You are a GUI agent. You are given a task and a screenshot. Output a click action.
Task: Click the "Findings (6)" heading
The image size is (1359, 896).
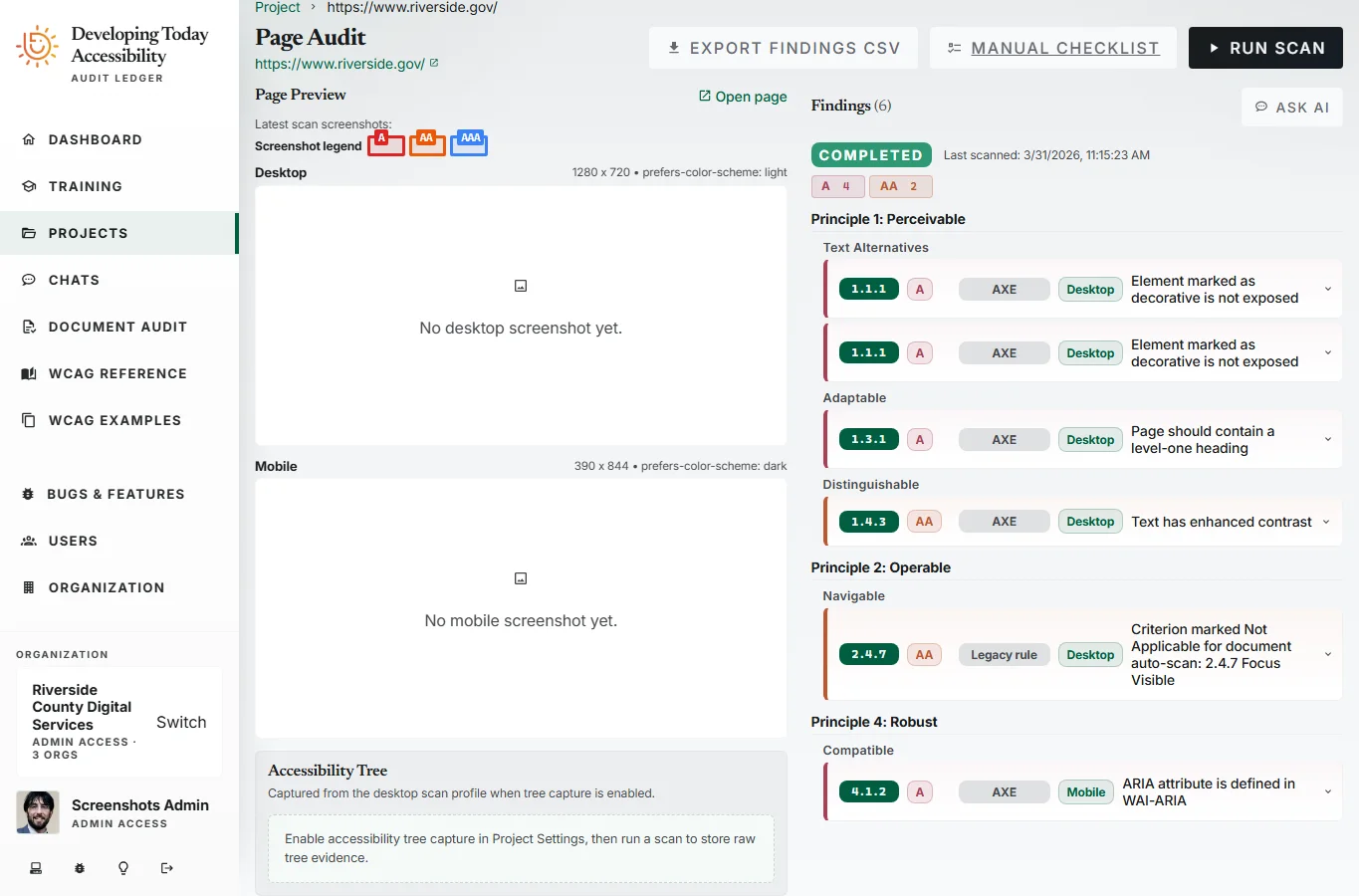pos(851,106)
